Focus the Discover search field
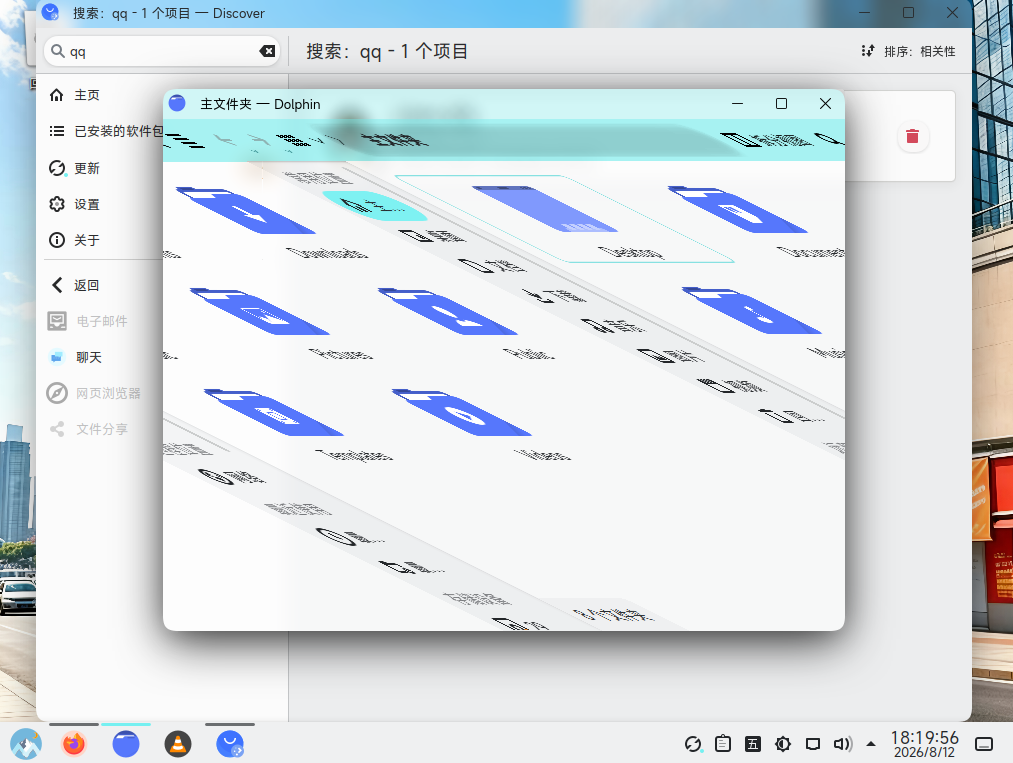 click(x=162, y=51)
